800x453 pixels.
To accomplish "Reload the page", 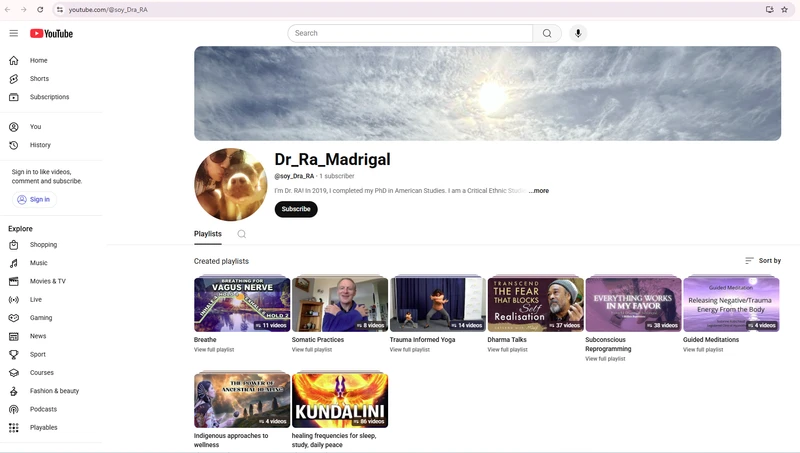I will [x=40, y=10].
